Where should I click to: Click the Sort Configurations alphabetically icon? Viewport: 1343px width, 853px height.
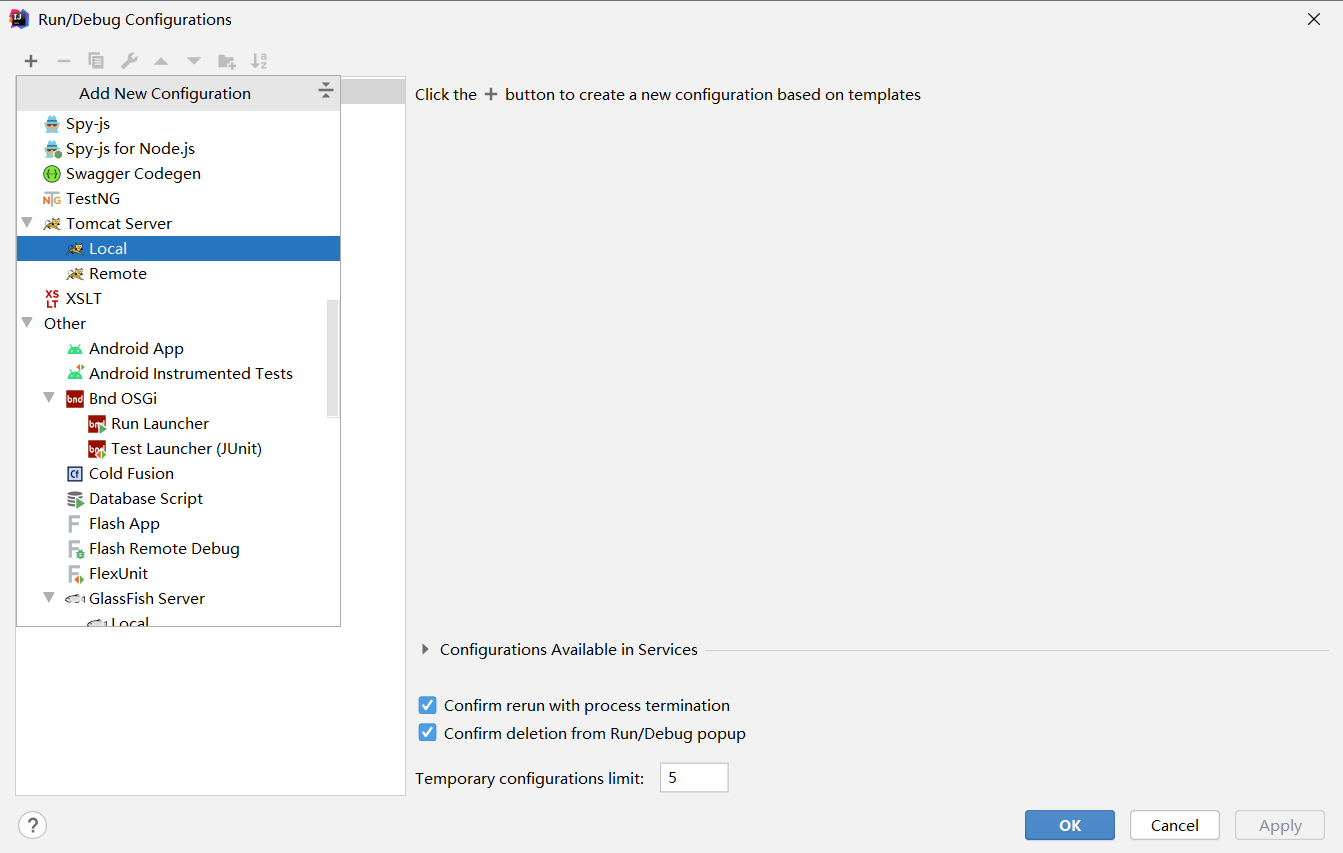pyautogui.click(x=259, y=61)
